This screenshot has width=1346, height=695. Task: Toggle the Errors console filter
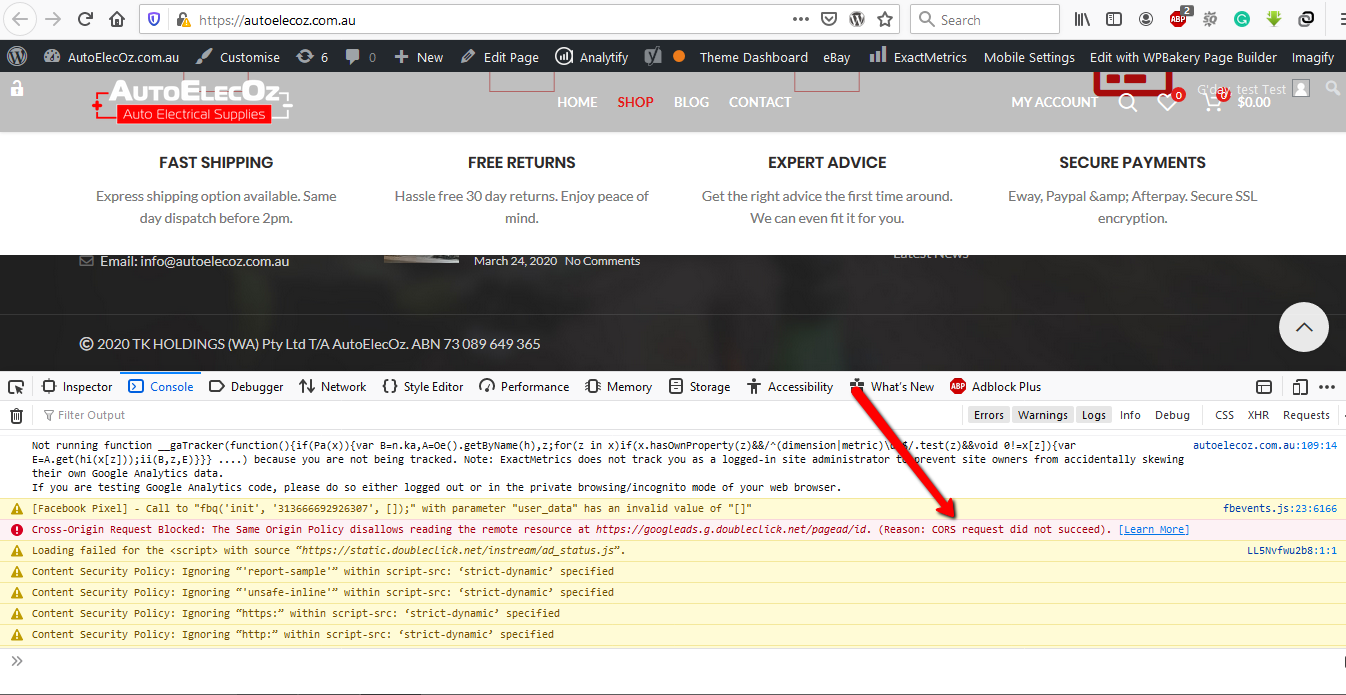[x=989, y=415]
